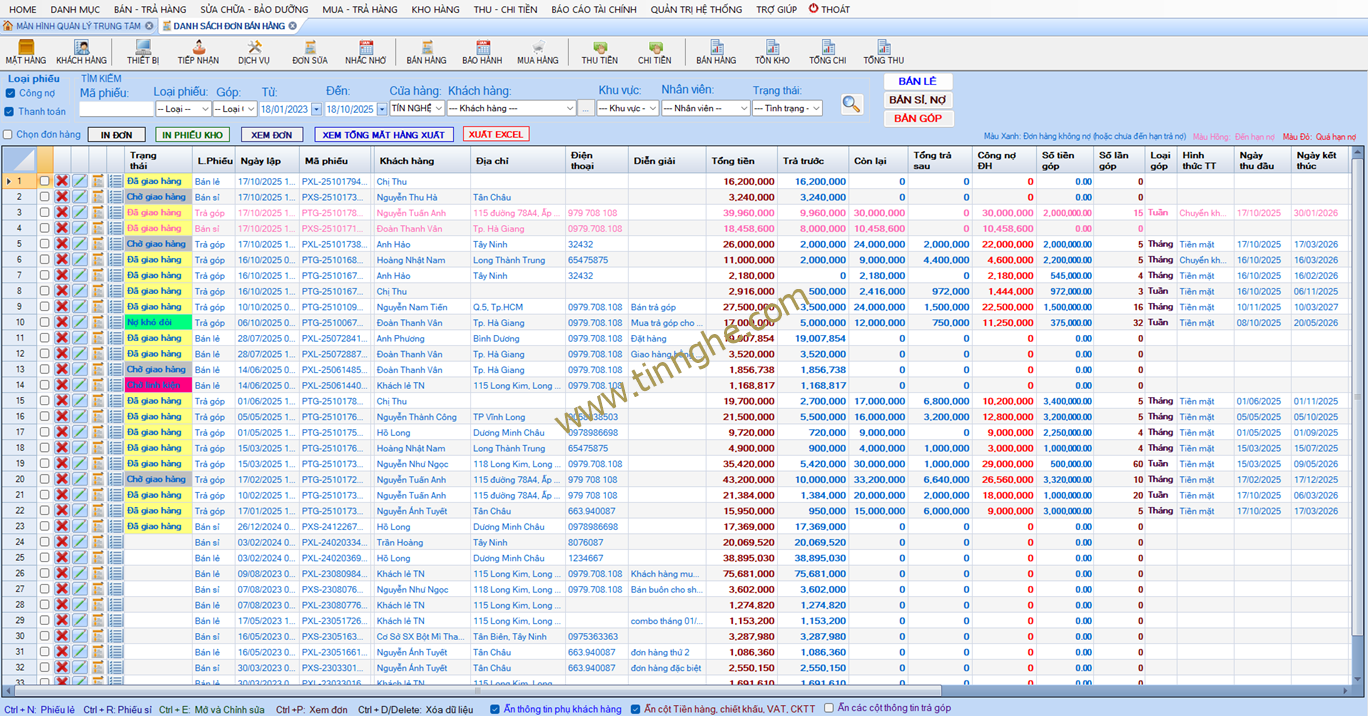Open the Nhân viên dropdown

pos(742,108)
